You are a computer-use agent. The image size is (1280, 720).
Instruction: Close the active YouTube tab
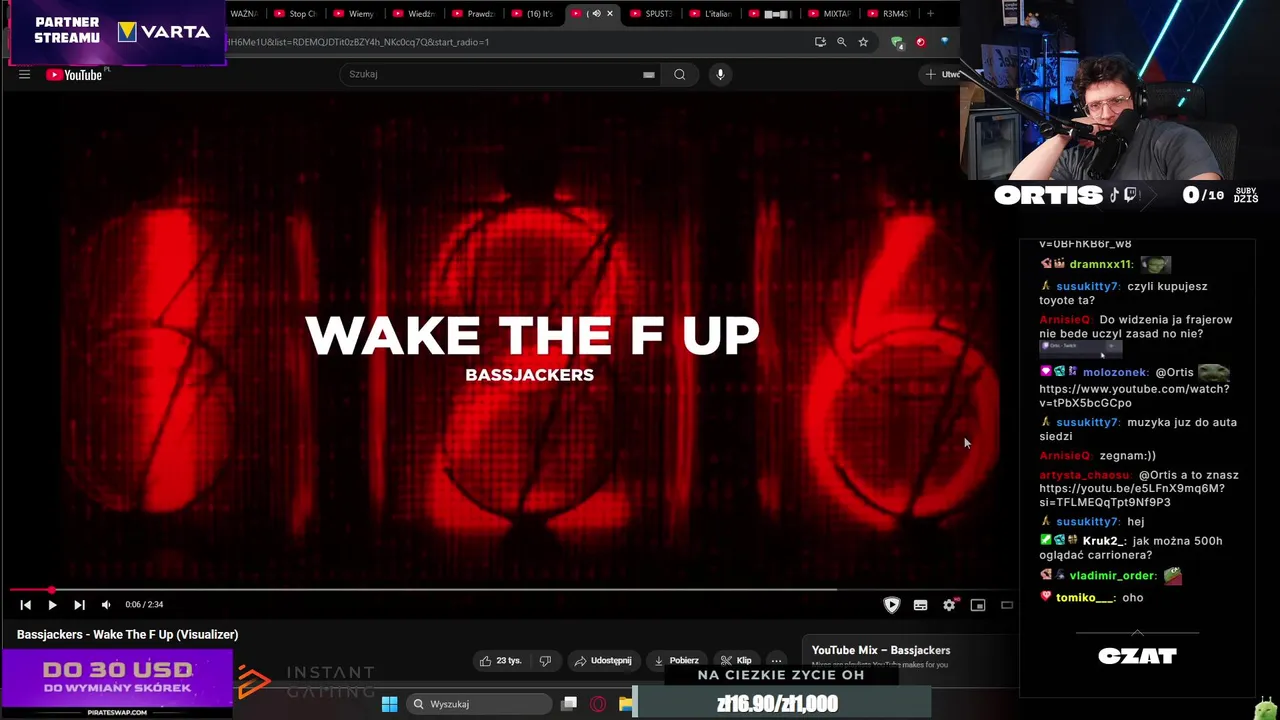tap(610, 14)
